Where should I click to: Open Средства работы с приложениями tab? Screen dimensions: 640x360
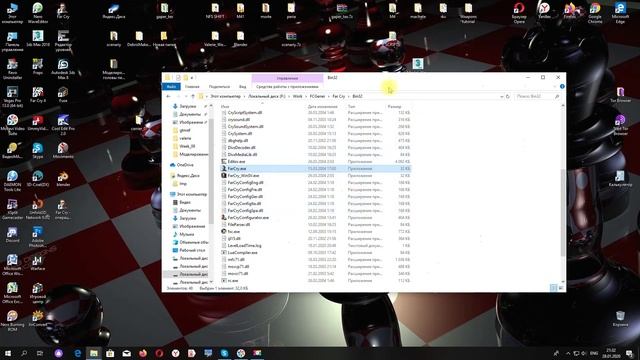287,87
